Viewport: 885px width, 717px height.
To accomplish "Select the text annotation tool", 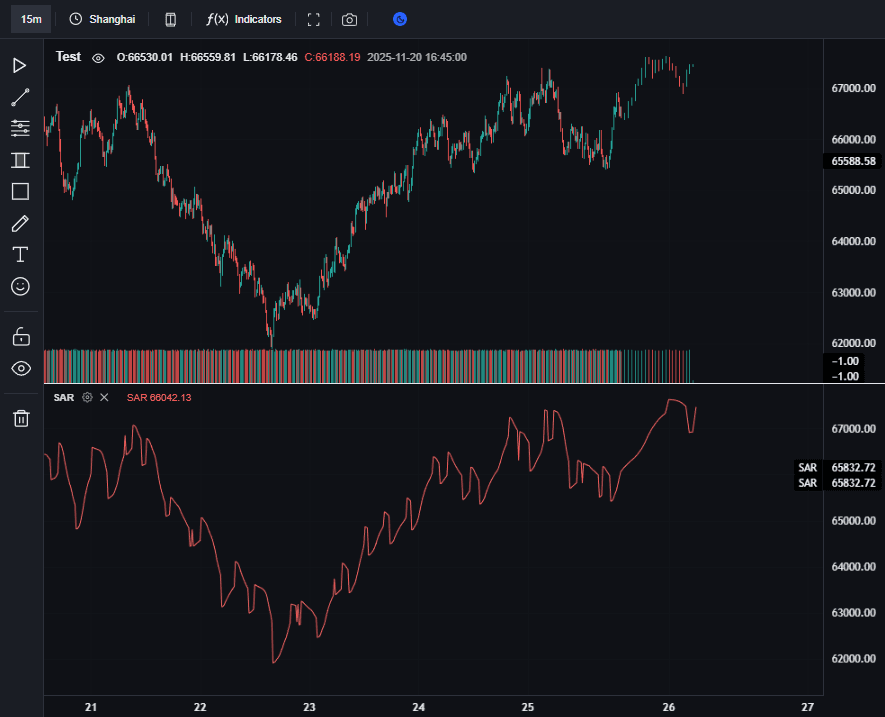I will 20,254.
